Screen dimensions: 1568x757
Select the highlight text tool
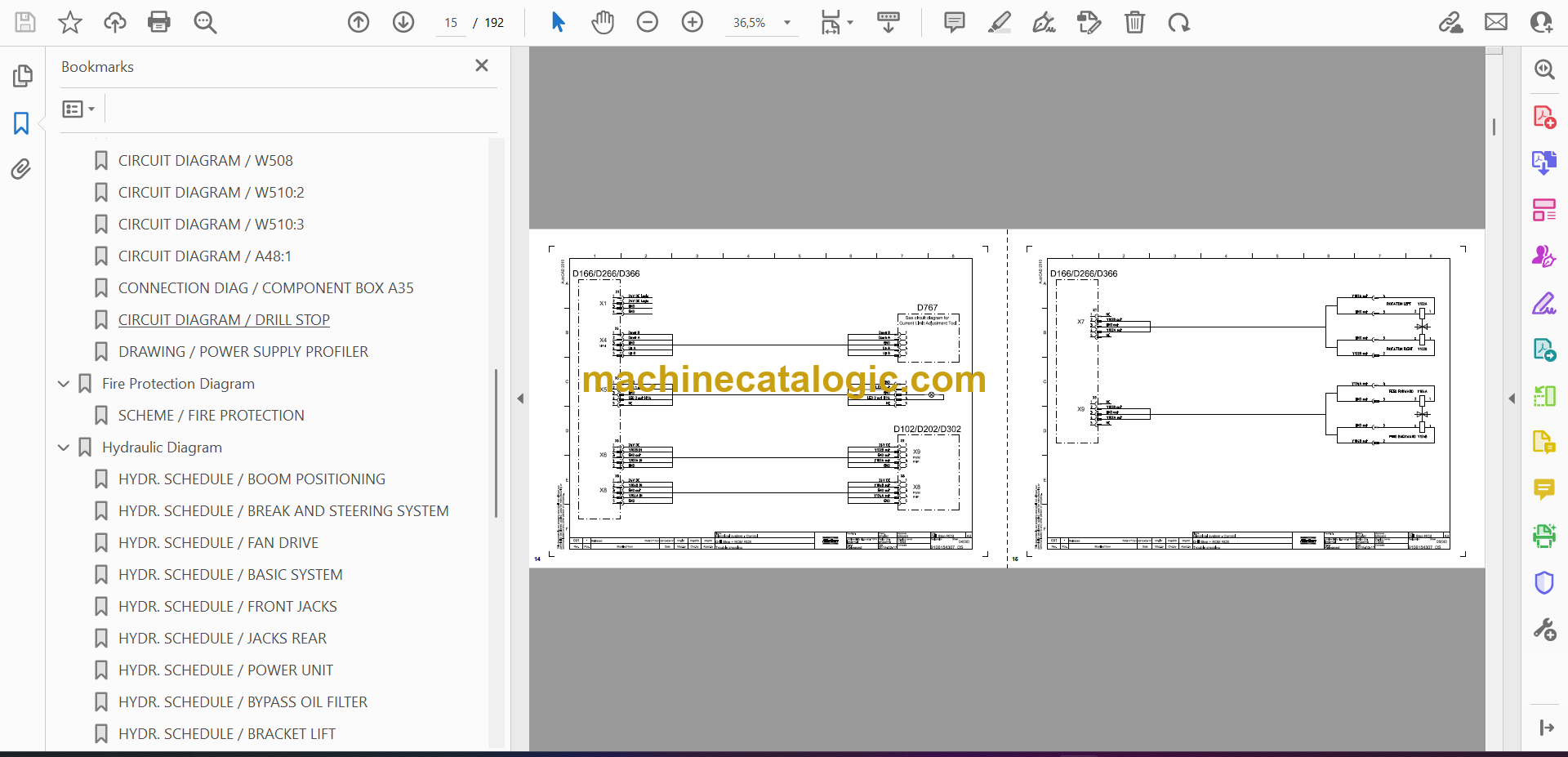(x=999, y=22)
